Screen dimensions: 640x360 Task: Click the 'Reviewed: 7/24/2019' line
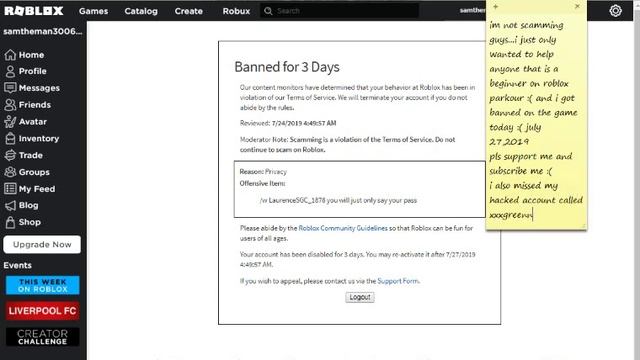pos(288,123)
